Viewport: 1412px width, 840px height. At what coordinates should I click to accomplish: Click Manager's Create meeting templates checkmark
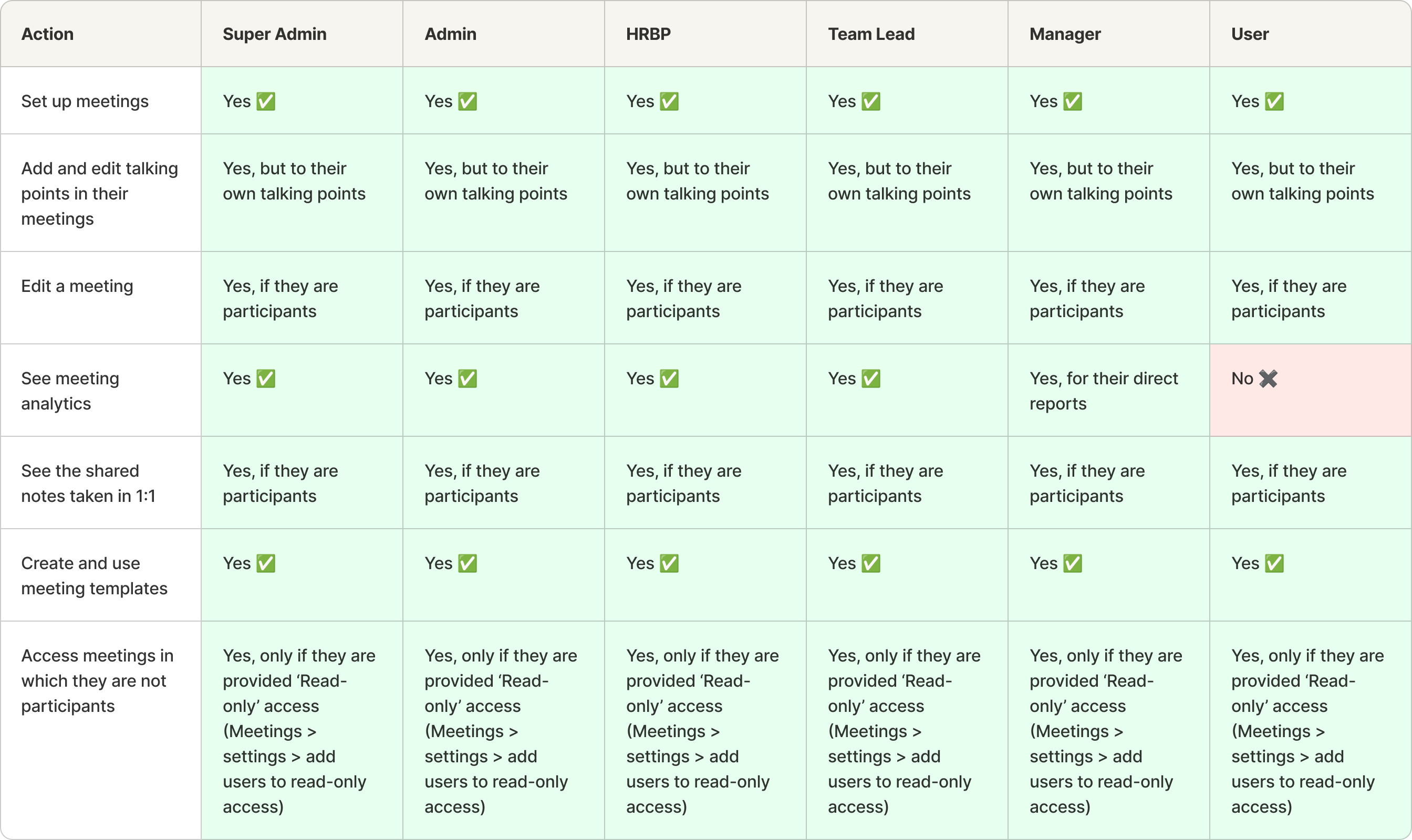click(1072, 563)
